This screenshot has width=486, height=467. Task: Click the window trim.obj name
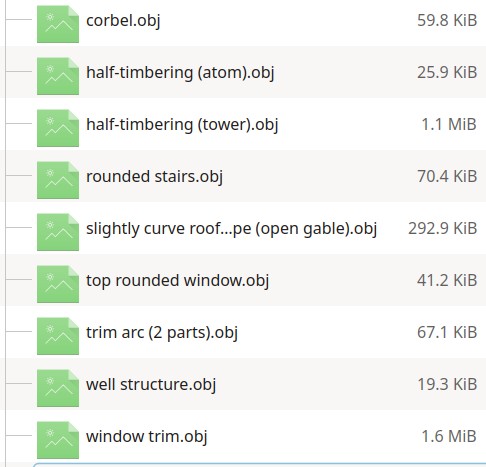pyautogui.click(x=147, y=437)
